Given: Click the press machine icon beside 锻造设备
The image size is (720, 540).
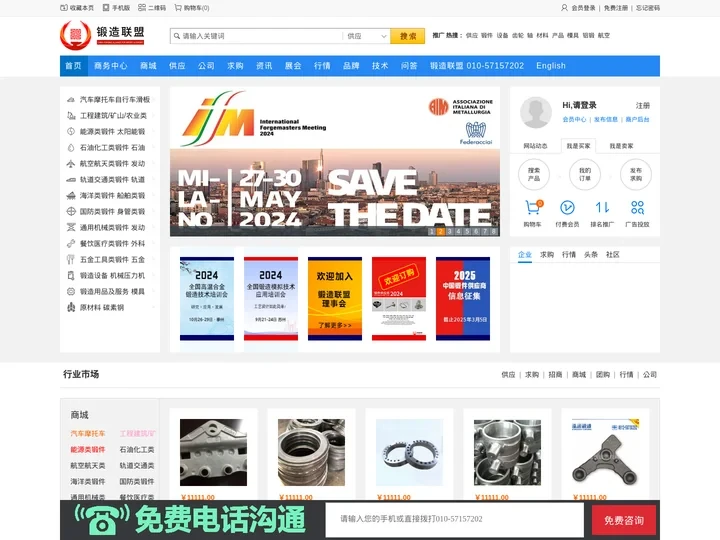Looking at the screenshot, I should (71, 276).
